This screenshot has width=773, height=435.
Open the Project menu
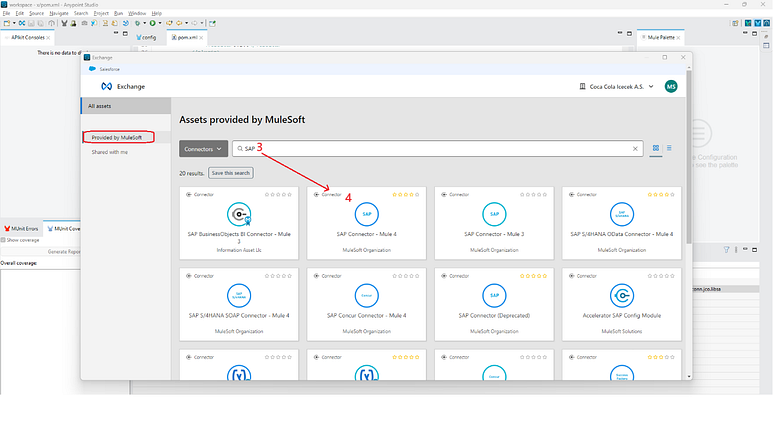101,13
